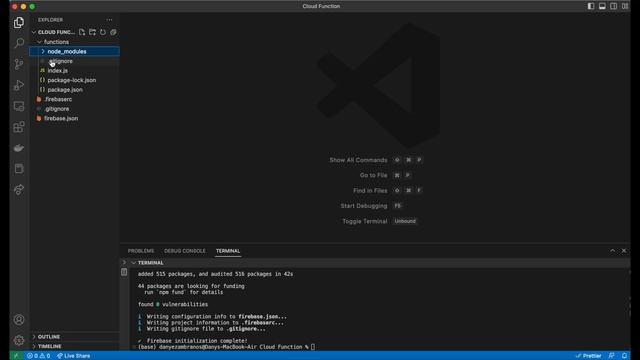640x360 pixels.
Task: Open the Explorer view in the activity bar
Action: pos(19,22)
